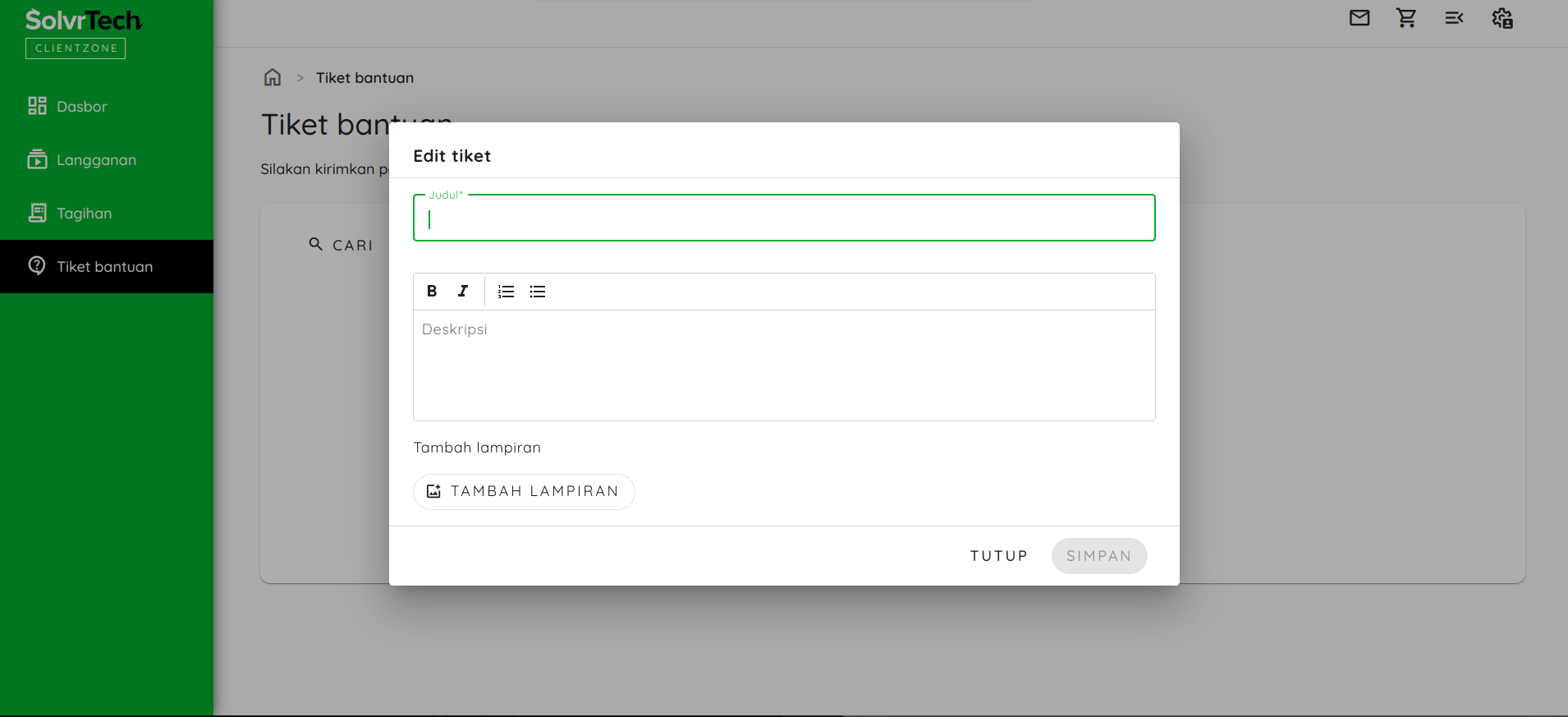Insert numbered list in description
The image size is (1568, 717).
(507, 292)
